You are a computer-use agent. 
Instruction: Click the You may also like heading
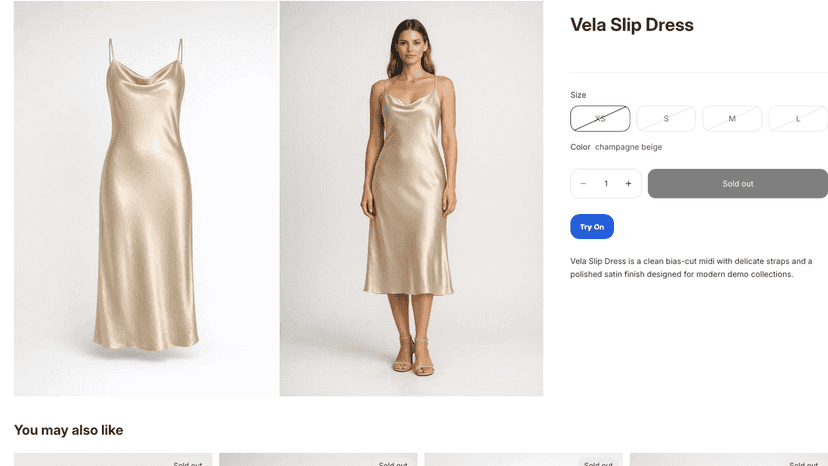(x=69, y=430)
